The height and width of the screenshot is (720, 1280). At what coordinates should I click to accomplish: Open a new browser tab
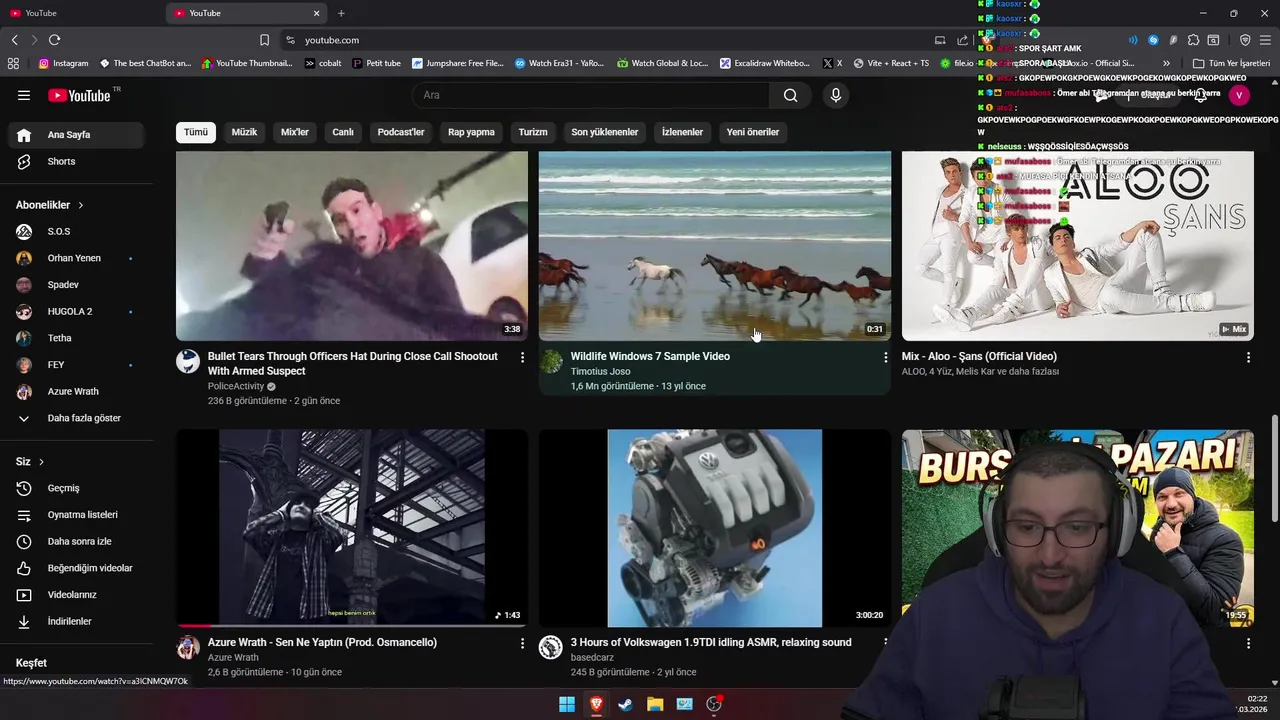click(x=341, y=13)
